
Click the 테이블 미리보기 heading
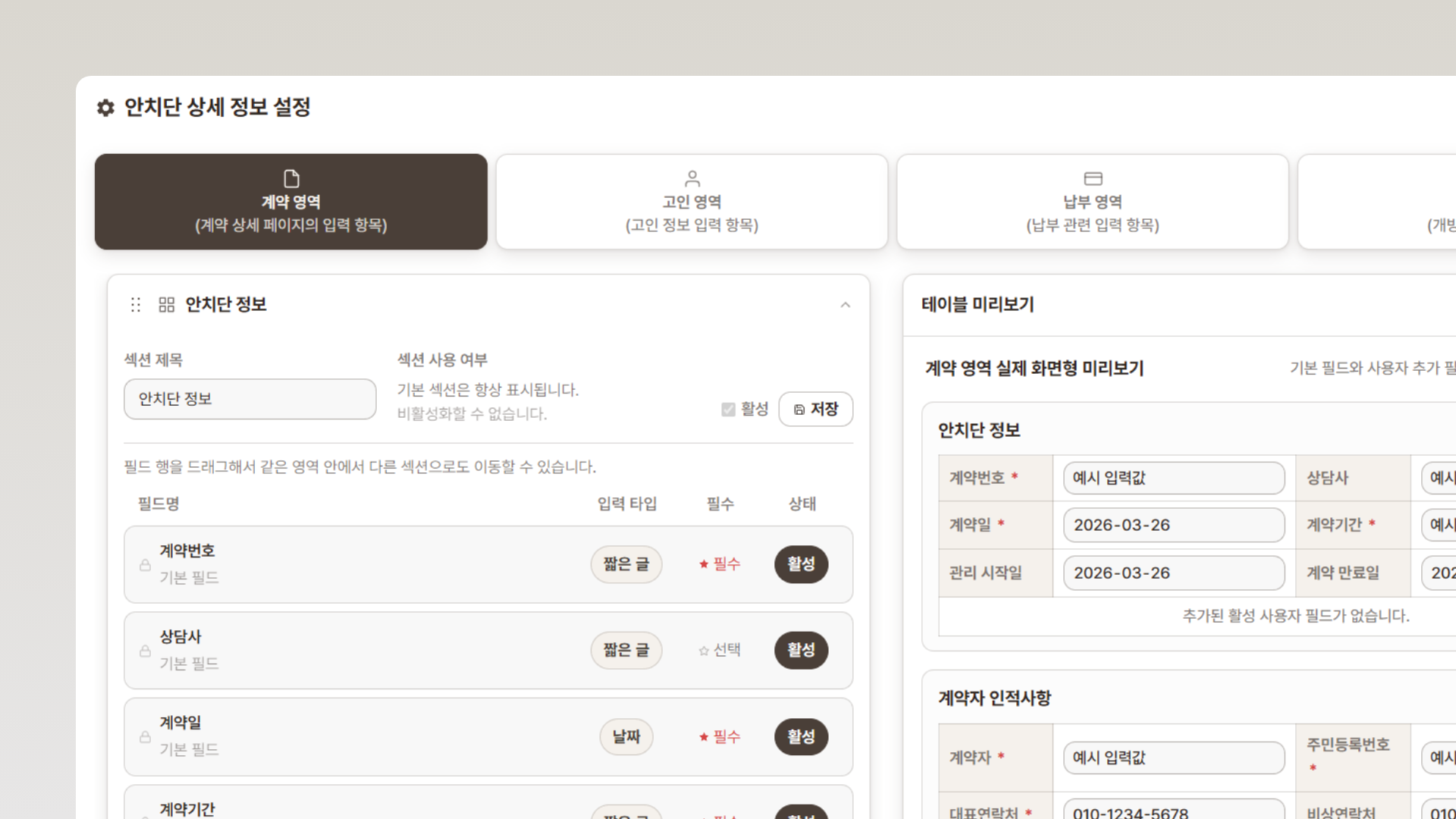point(977,305)
